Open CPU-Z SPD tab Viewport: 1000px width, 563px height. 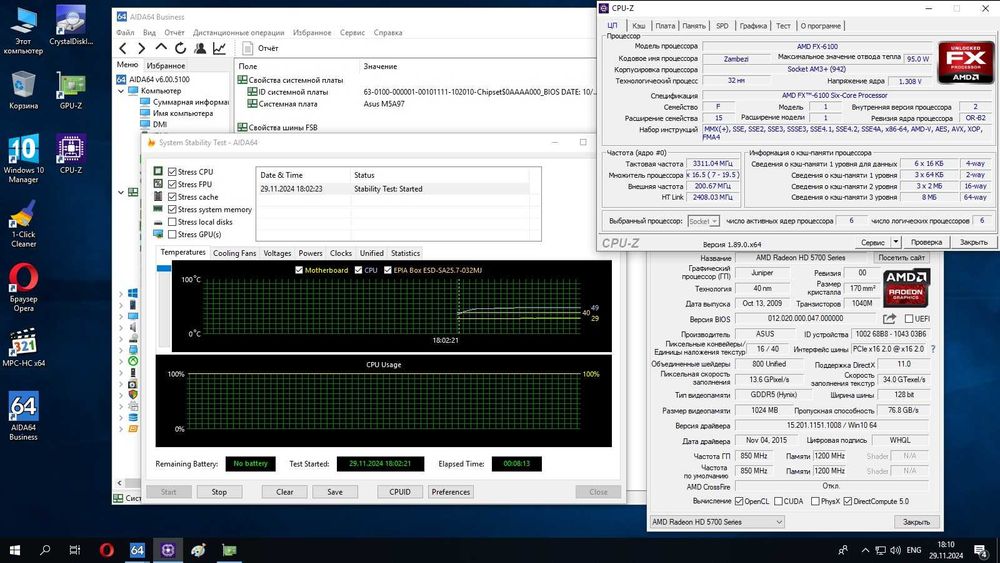(722, 26)
